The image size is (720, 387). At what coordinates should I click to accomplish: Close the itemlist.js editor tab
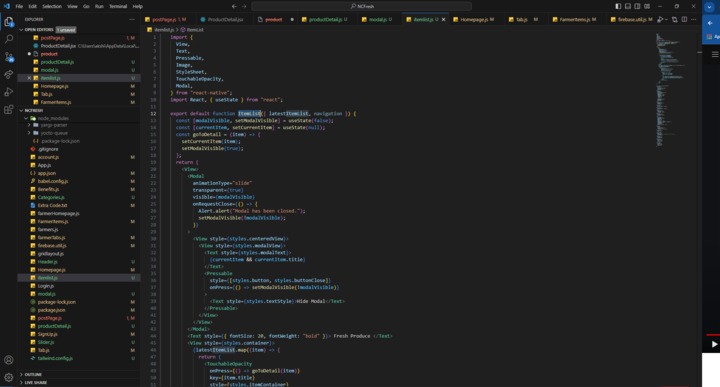(x=443, y=20)
